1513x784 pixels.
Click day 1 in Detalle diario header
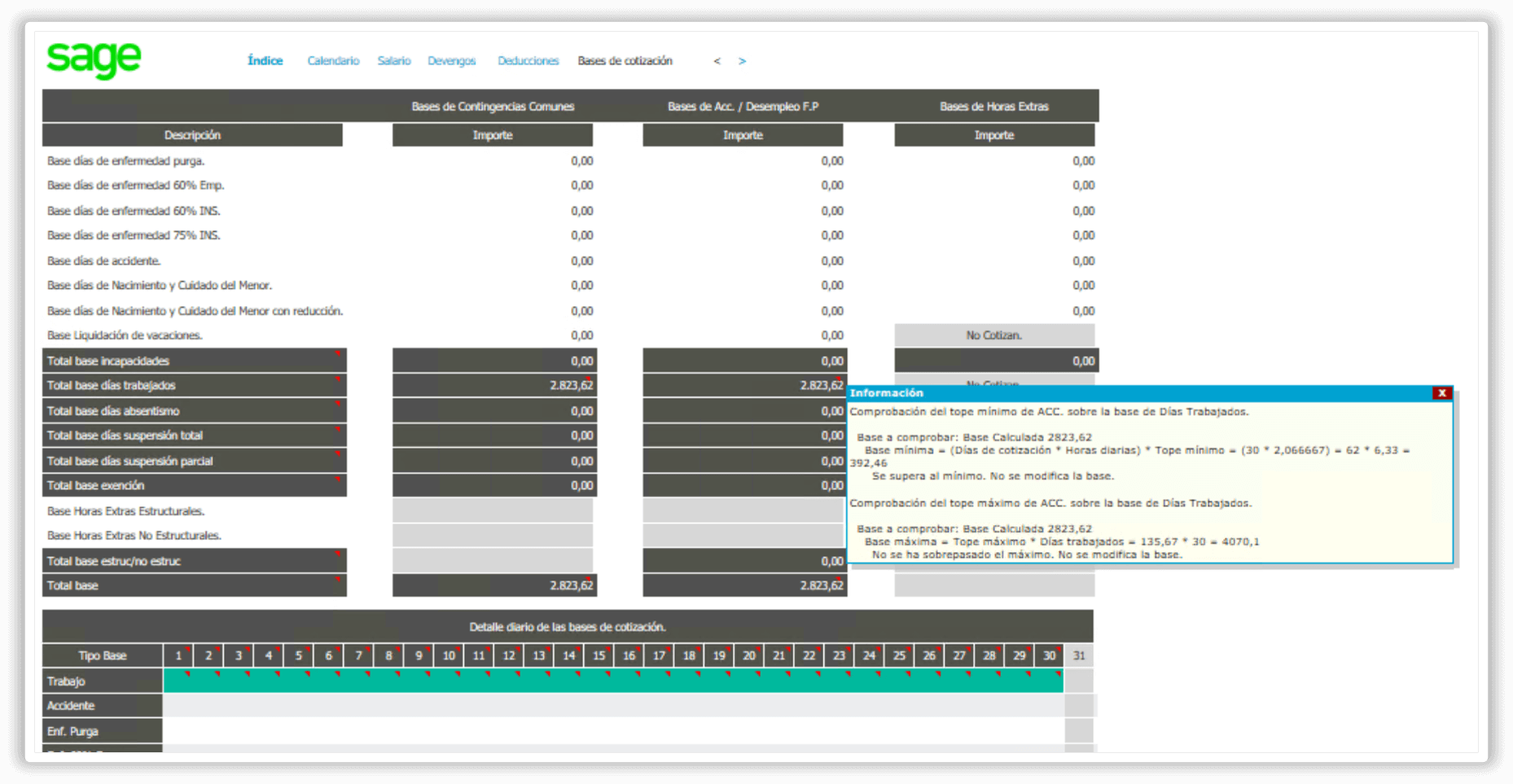(178, 655)
